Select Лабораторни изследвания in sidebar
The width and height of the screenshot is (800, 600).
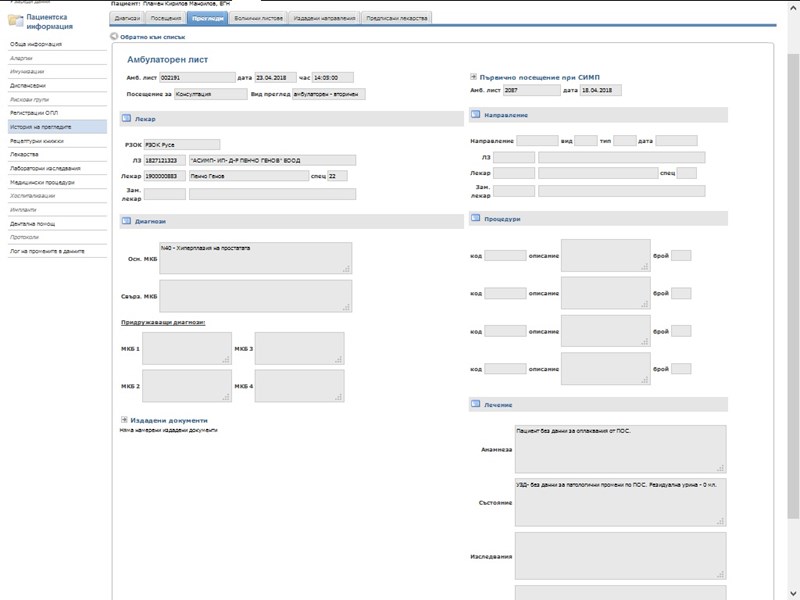(43, 168)
